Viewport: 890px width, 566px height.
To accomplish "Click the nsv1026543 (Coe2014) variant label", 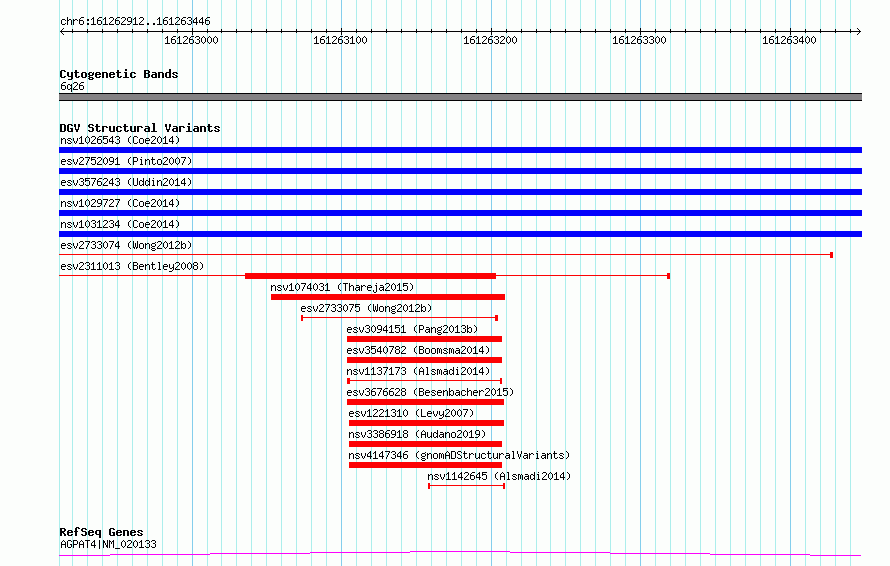I will [x=120, y=140].
